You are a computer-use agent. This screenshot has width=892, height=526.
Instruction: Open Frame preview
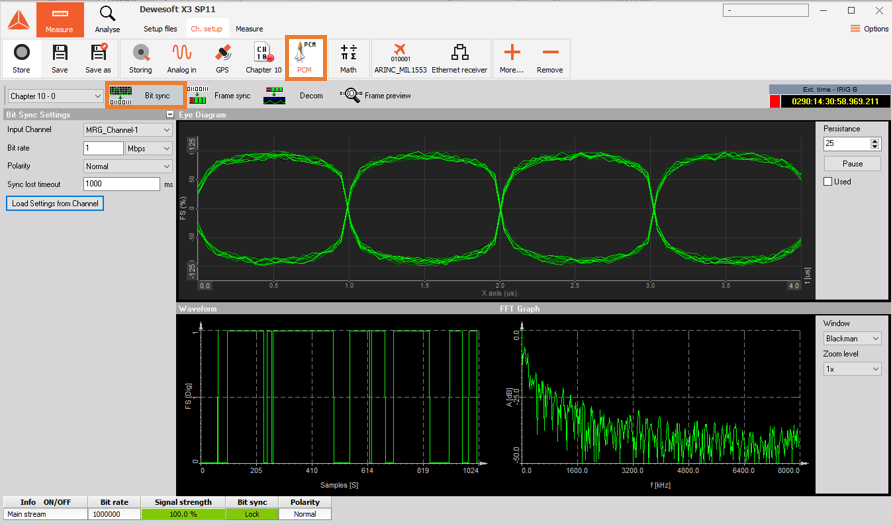[375, 96]
